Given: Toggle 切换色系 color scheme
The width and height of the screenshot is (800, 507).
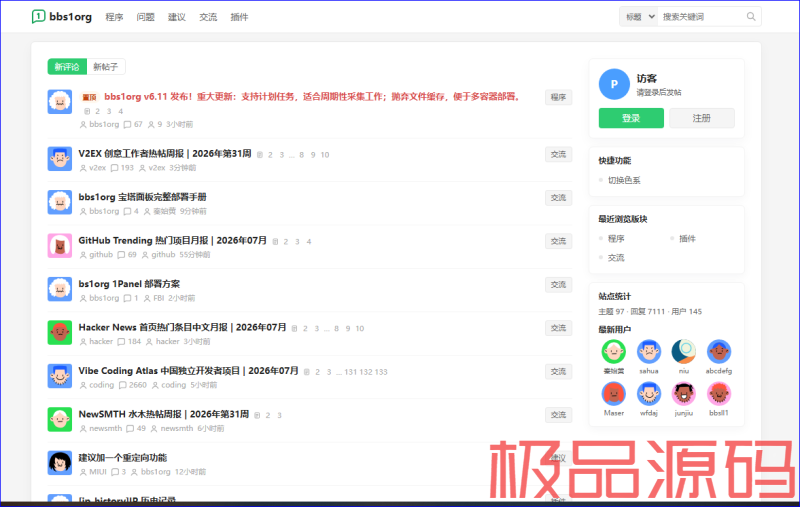Looking at the screenshot, I should click(624, 180).
